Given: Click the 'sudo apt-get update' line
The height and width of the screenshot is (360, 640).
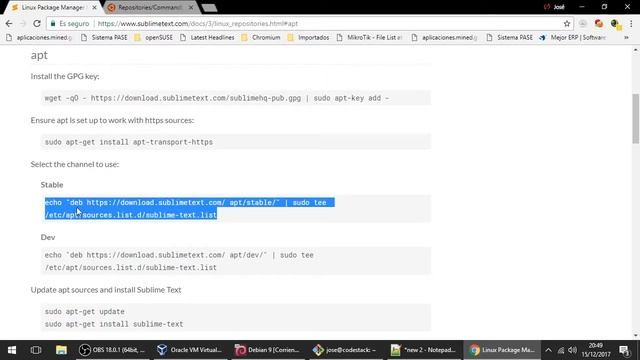Looking at the screenshot, I should coord(84,312).
